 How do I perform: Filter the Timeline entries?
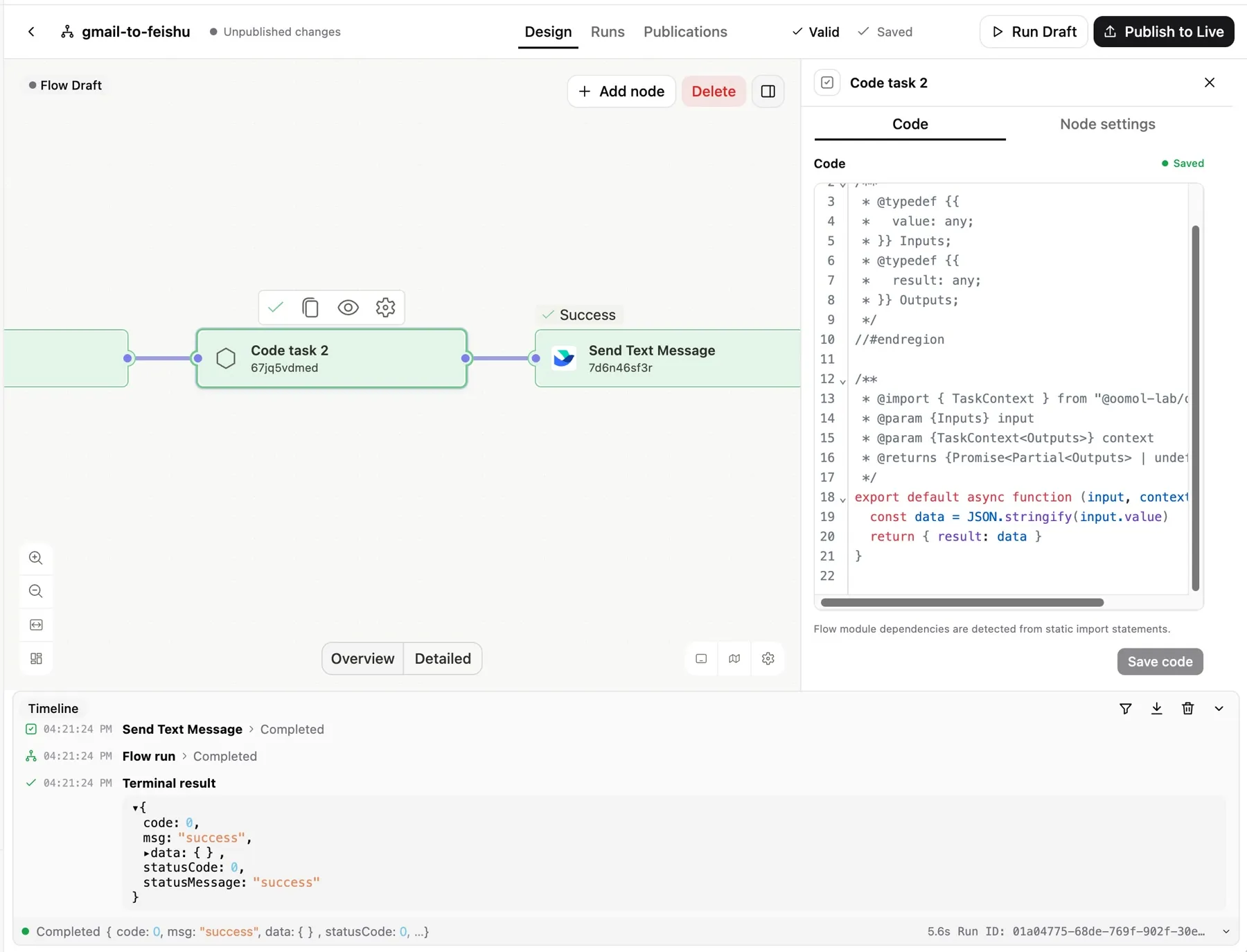(1126, 708)
